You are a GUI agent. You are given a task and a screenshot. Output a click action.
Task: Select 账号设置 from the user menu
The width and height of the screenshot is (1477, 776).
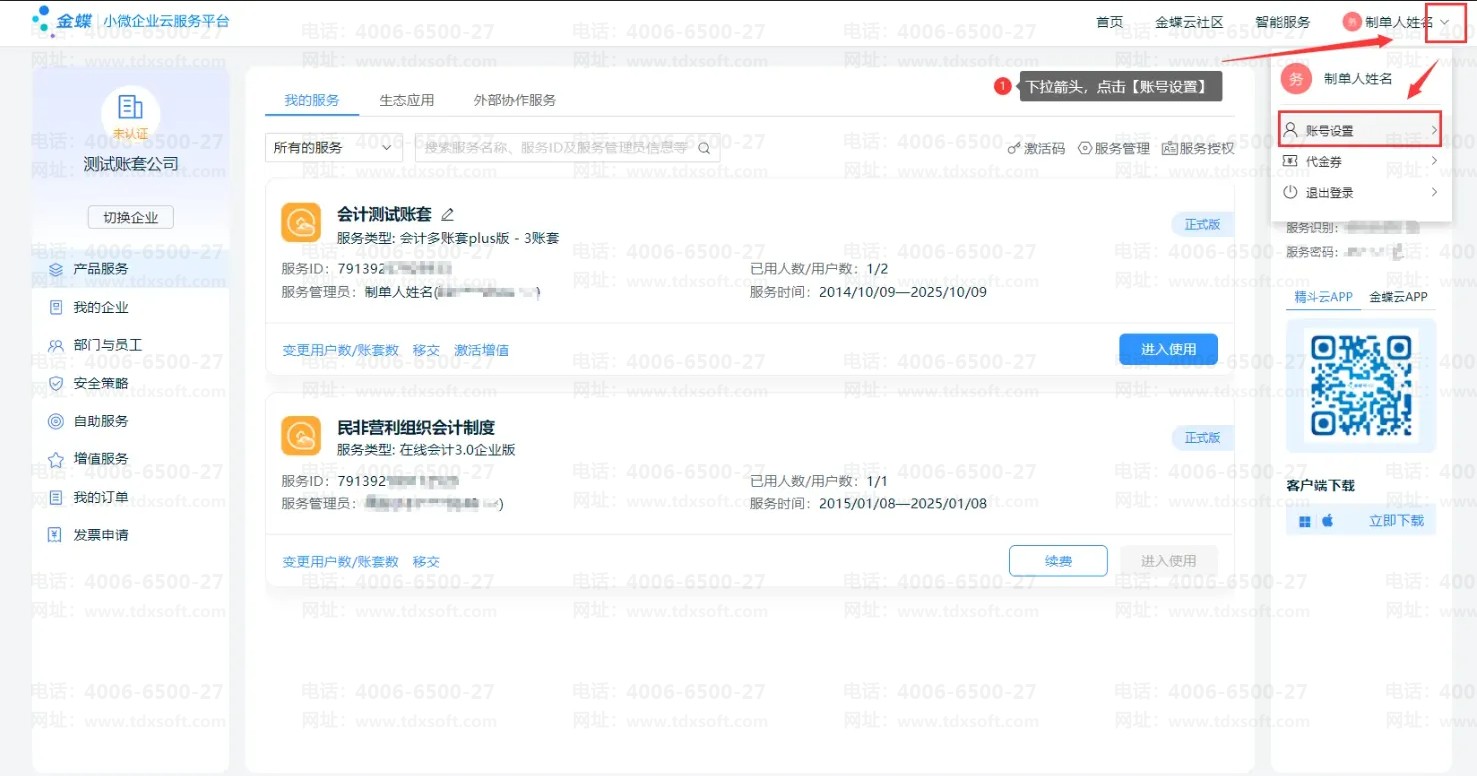pos(1330,131)
